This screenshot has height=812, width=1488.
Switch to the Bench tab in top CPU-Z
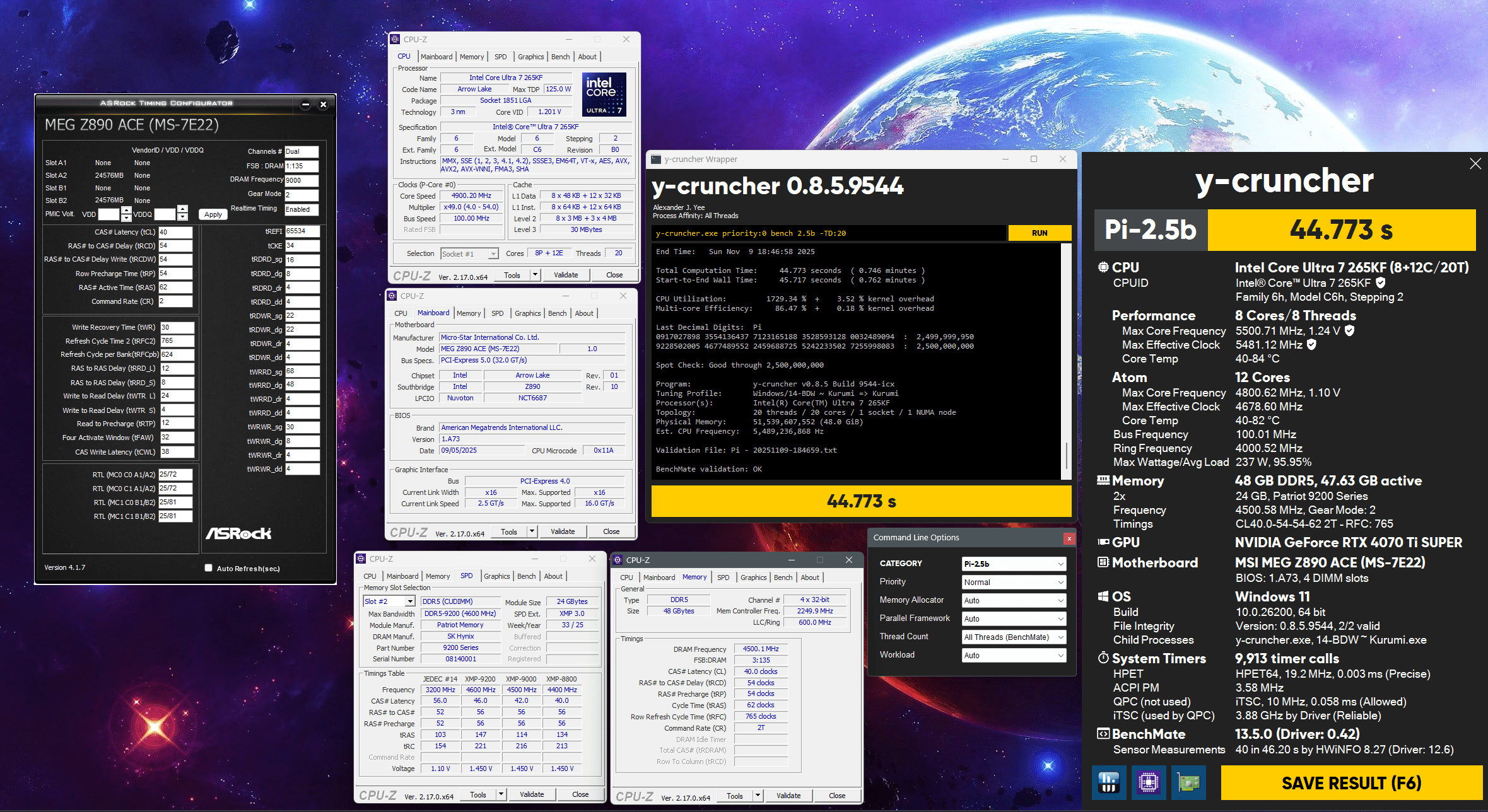560,57
